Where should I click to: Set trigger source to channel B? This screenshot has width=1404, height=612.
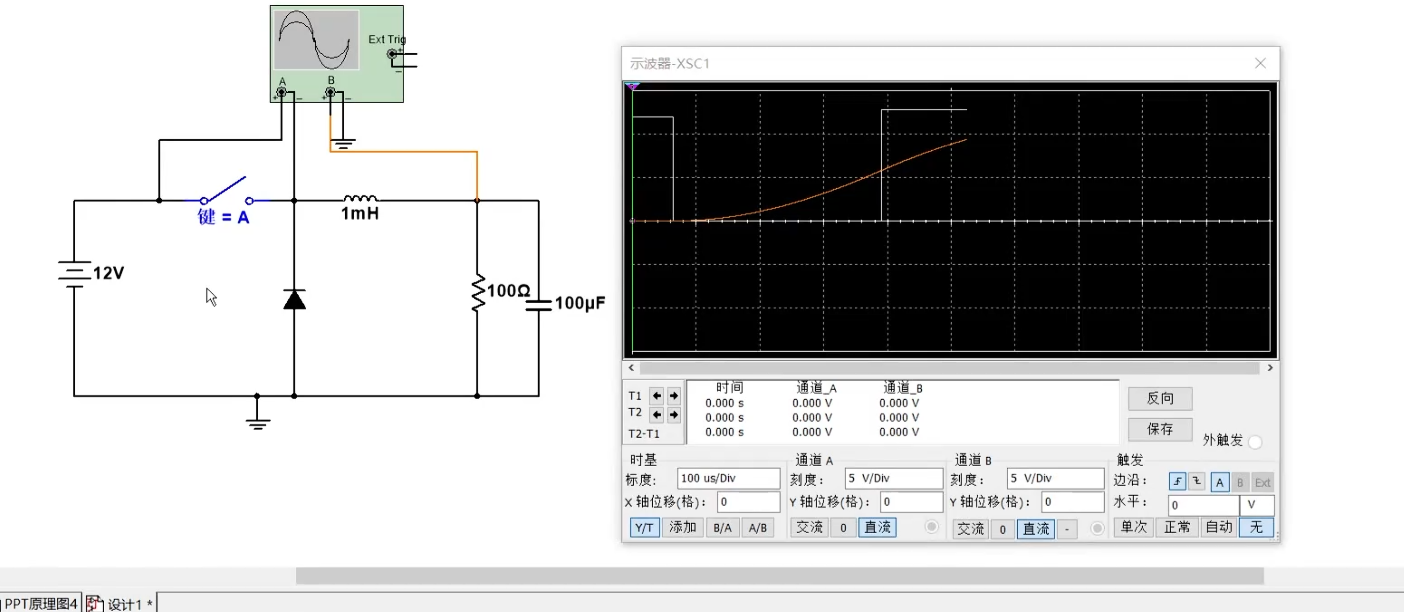pos(1241,481)
